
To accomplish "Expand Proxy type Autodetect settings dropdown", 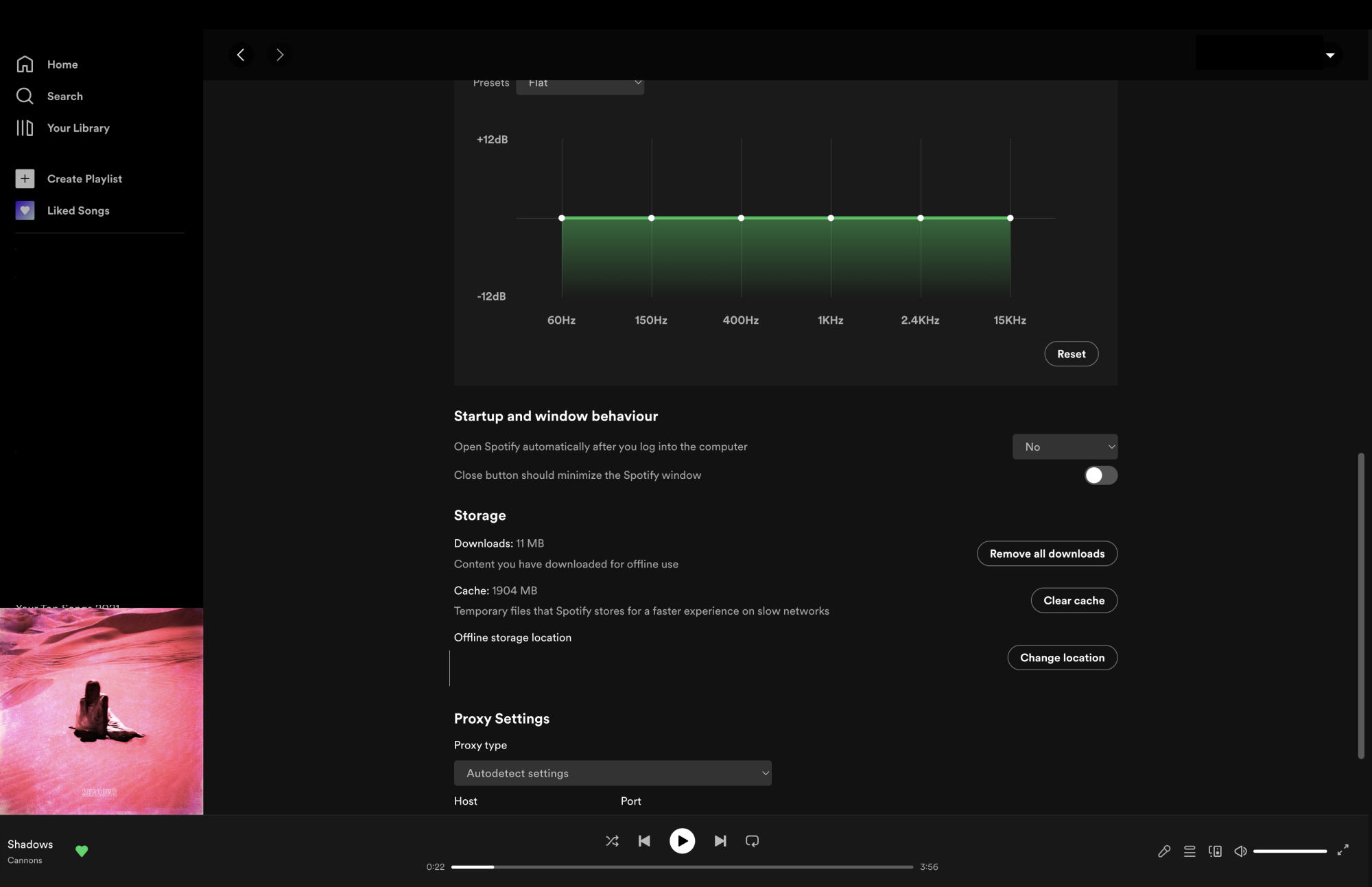I will tap(612, 773).
